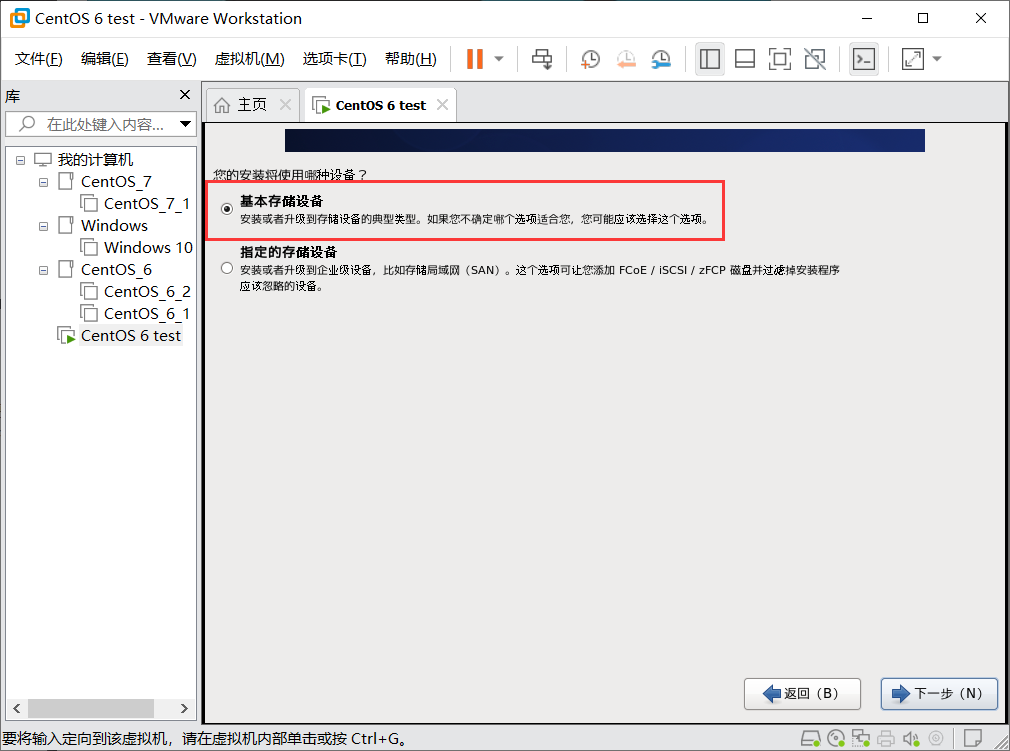Select the CentOS_6 folder label
Viewport: 1010px width, 751px height.
(x=116, y=269)
